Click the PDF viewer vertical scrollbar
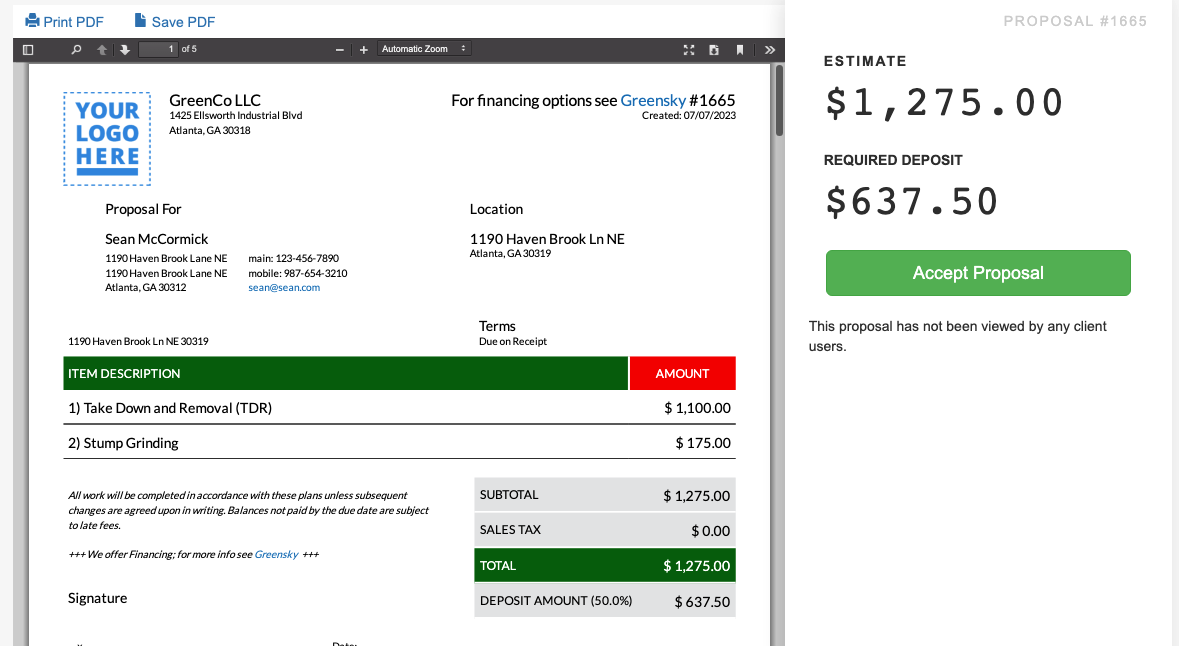The width and height of the screenshot is (1179, 646). click(x=779, y=100)
